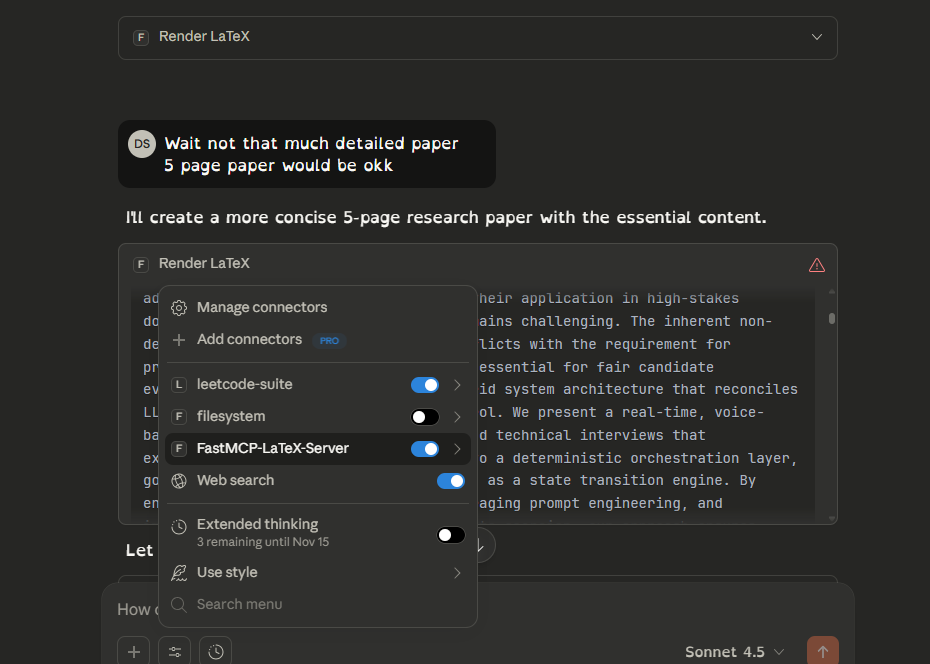Click the send message arrow button

[x=822, y=651]
